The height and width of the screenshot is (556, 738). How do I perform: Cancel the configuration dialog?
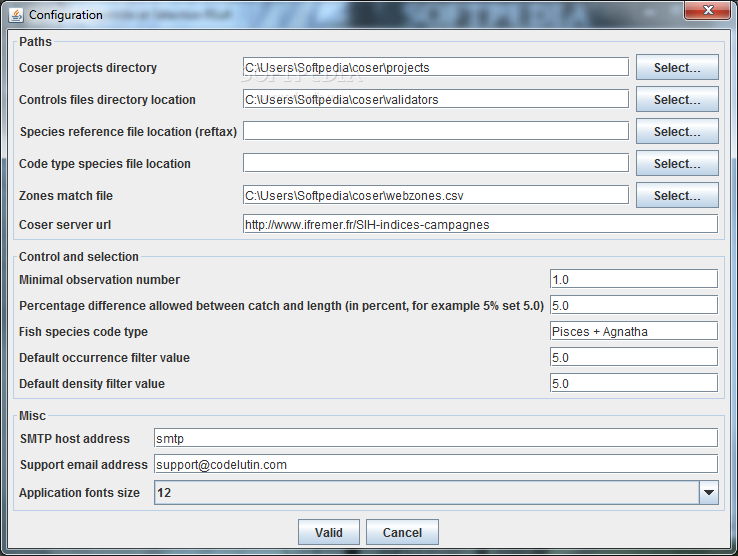[x=402, y=532]
